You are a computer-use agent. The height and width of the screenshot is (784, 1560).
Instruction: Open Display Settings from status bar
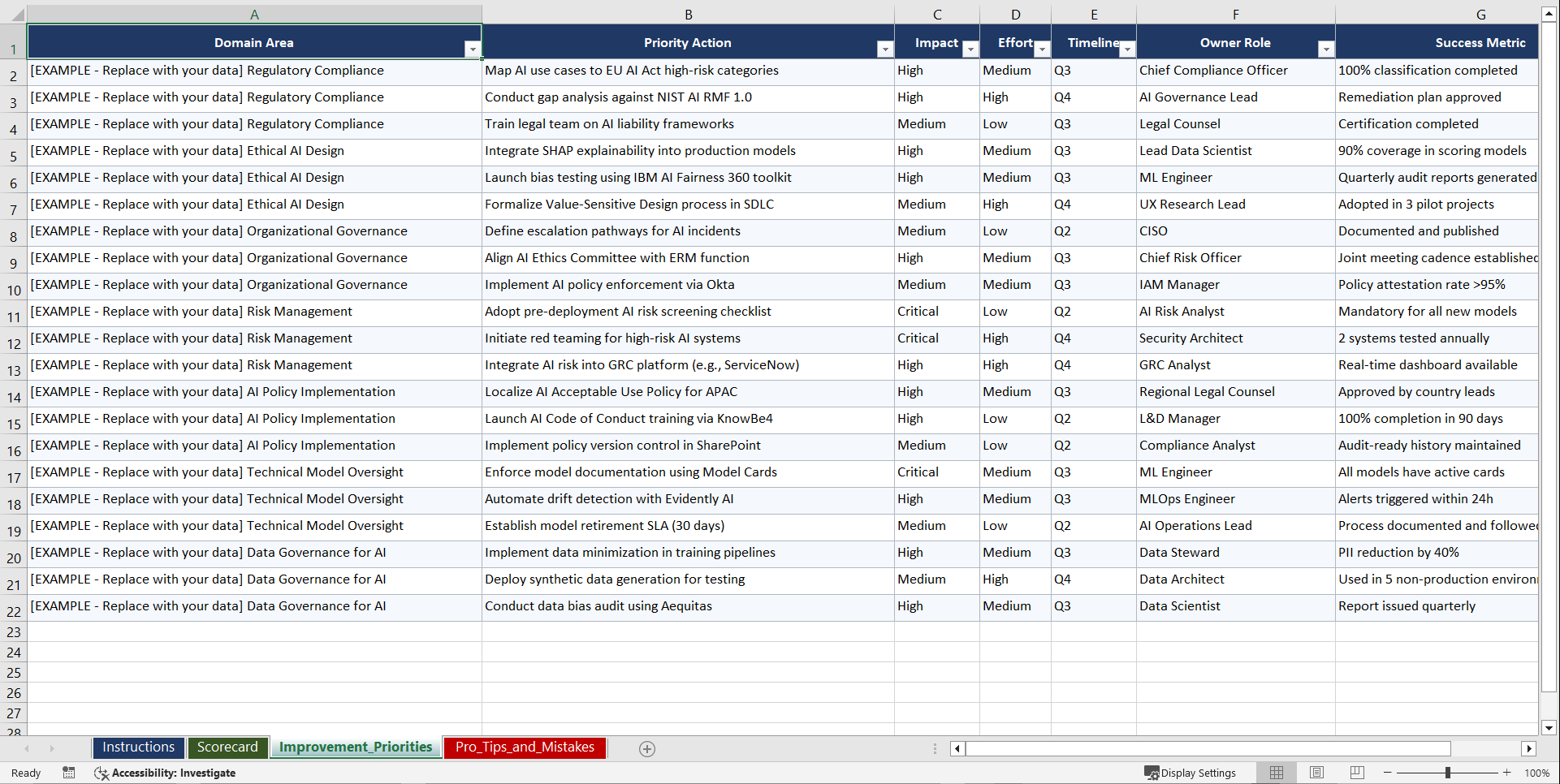1191,773
